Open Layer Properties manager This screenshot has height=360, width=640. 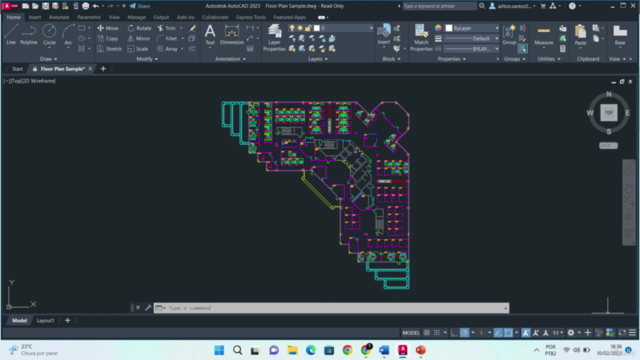[274, 38]
